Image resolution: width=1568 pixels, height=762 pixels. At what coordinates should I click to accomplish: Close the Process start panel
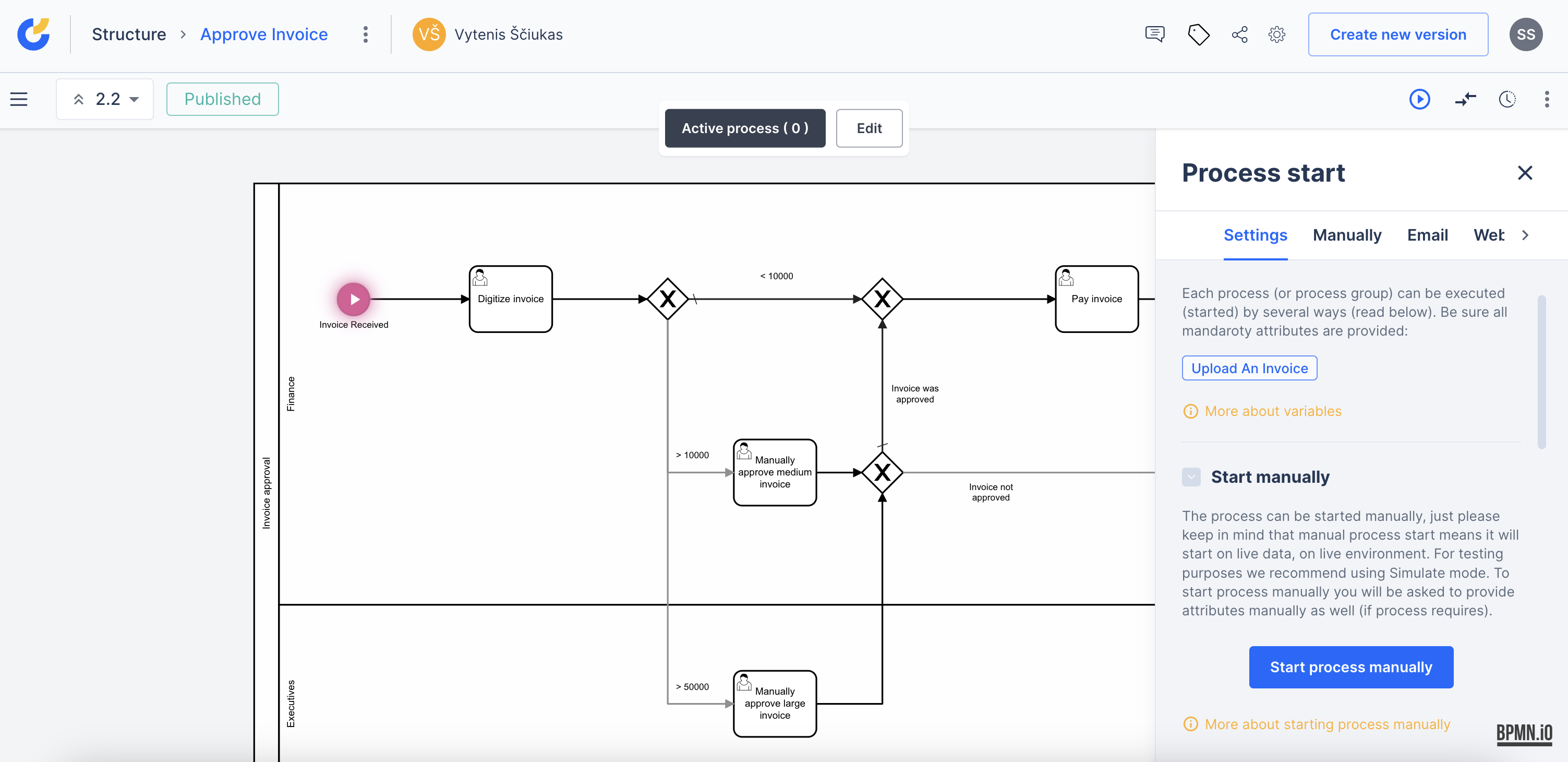(x=1525, y=173)
